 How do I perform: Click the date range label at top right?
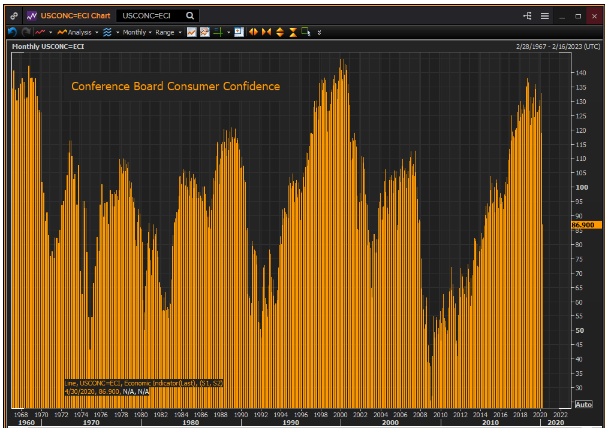(558, 46)
